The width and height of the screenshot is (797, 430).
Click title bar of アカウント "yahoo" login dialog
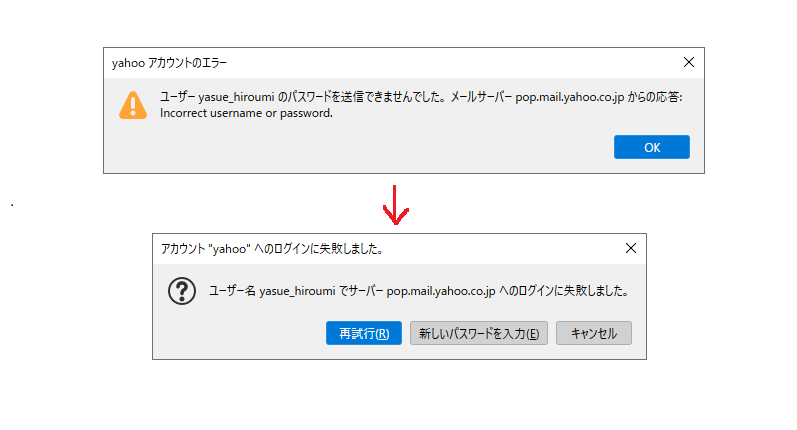coord(272,248)
